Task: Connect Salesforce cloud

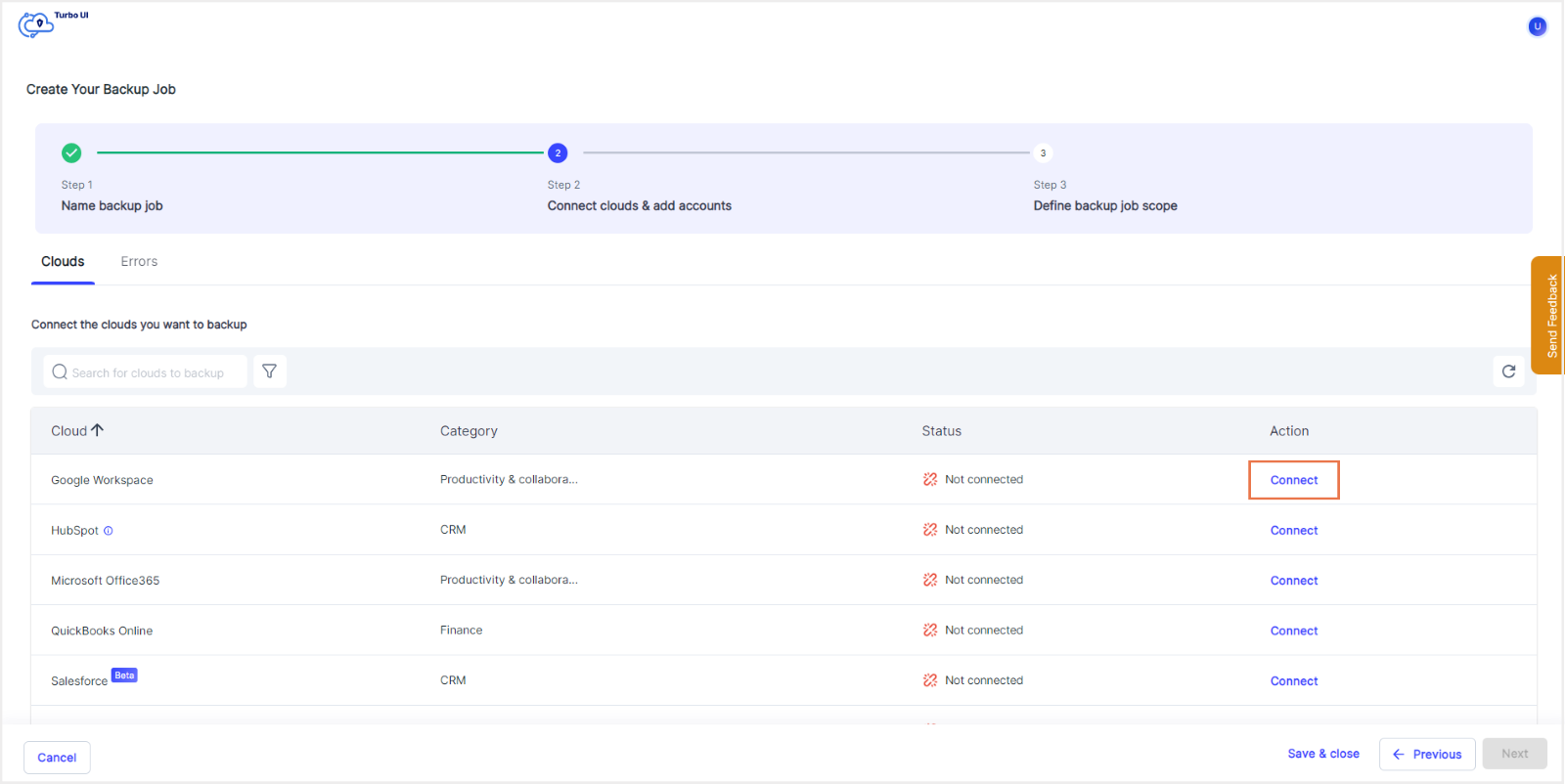Action: [x=1294, y=681]
